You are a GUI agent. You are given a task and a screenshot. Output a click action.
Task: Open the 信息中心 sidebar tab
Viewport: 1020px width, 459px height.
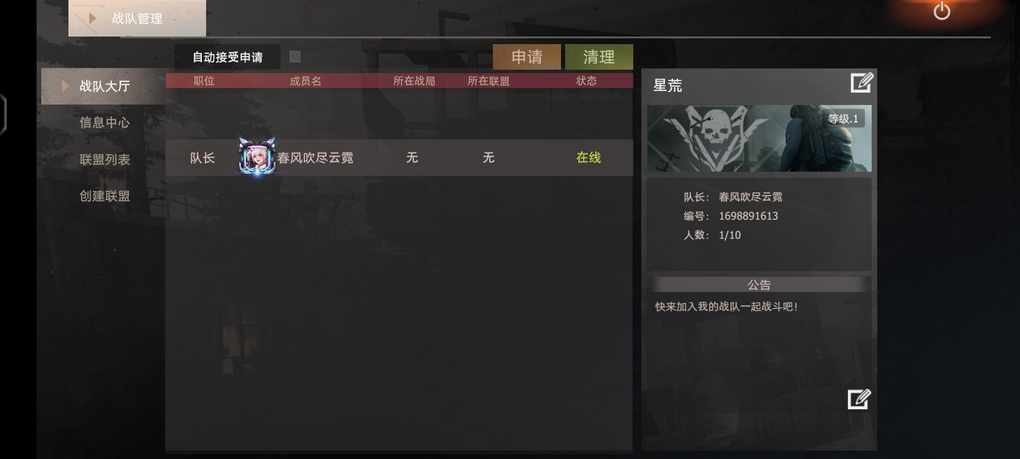point(104,122)
